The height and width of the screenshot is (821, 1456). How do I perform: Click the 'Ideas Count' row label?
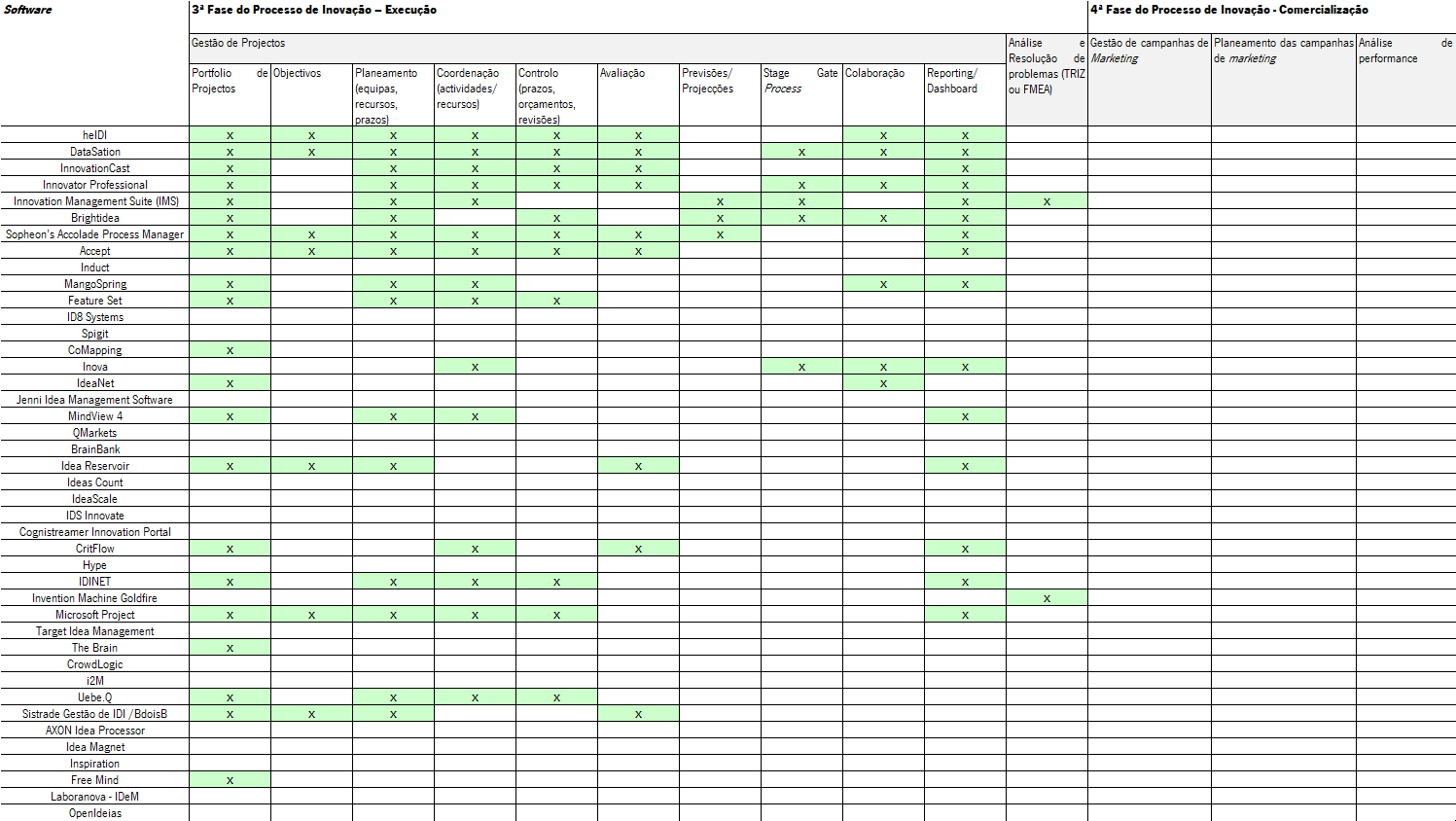tap(95, 482)
